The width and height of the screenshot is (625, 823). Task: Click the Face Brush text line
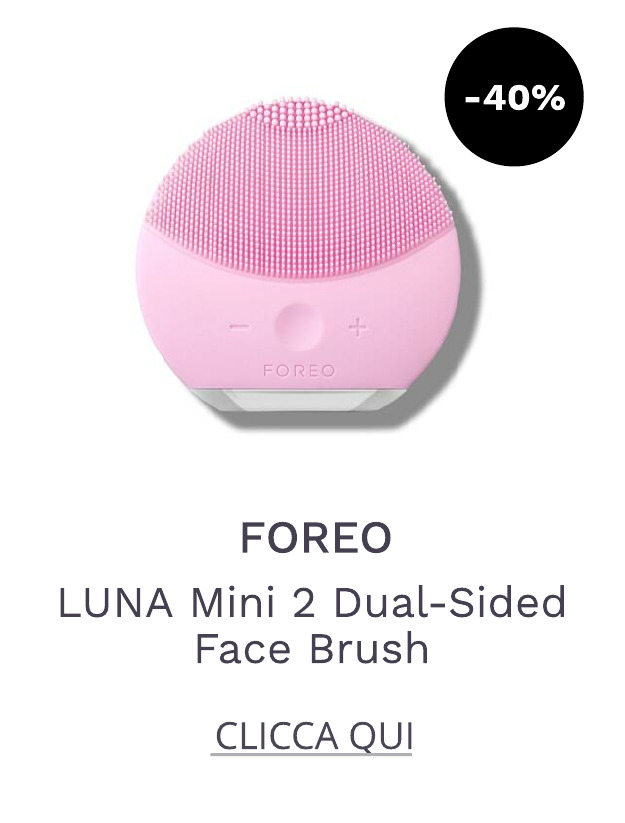pyautogui.click(x=312, y=648)
